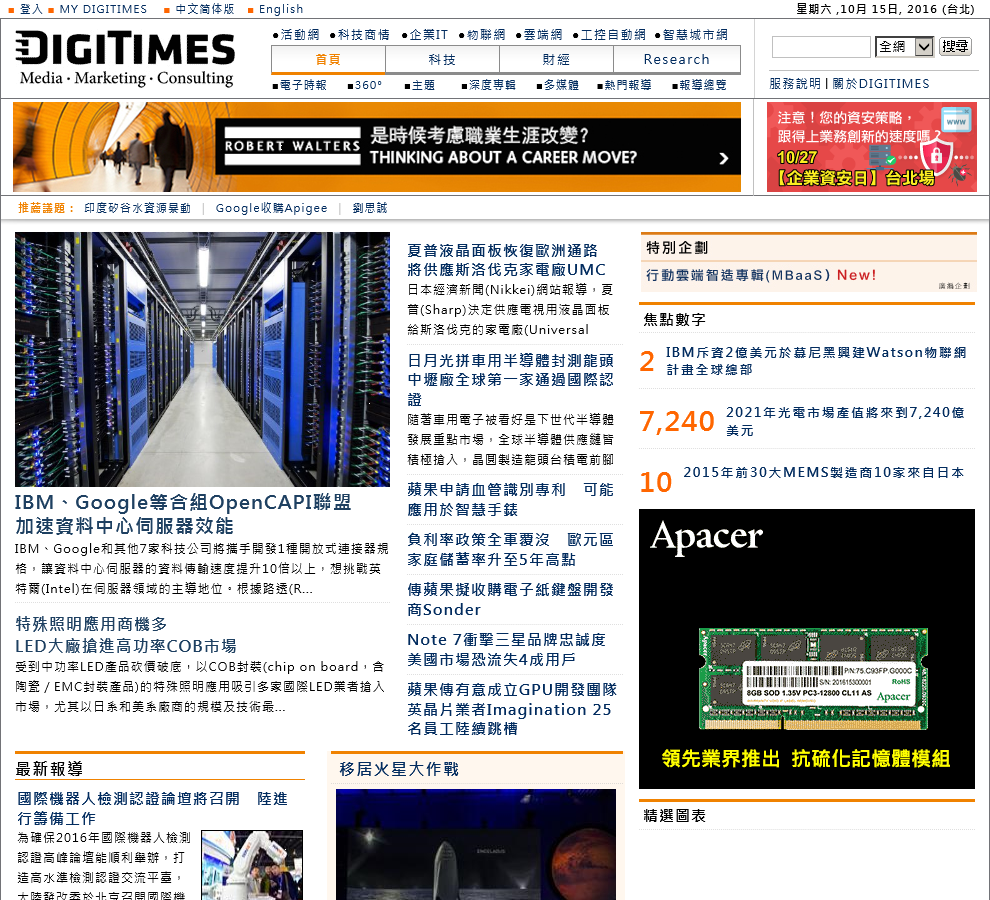Open IBM斥資2億美元 Watson物聯網 item

816,361
